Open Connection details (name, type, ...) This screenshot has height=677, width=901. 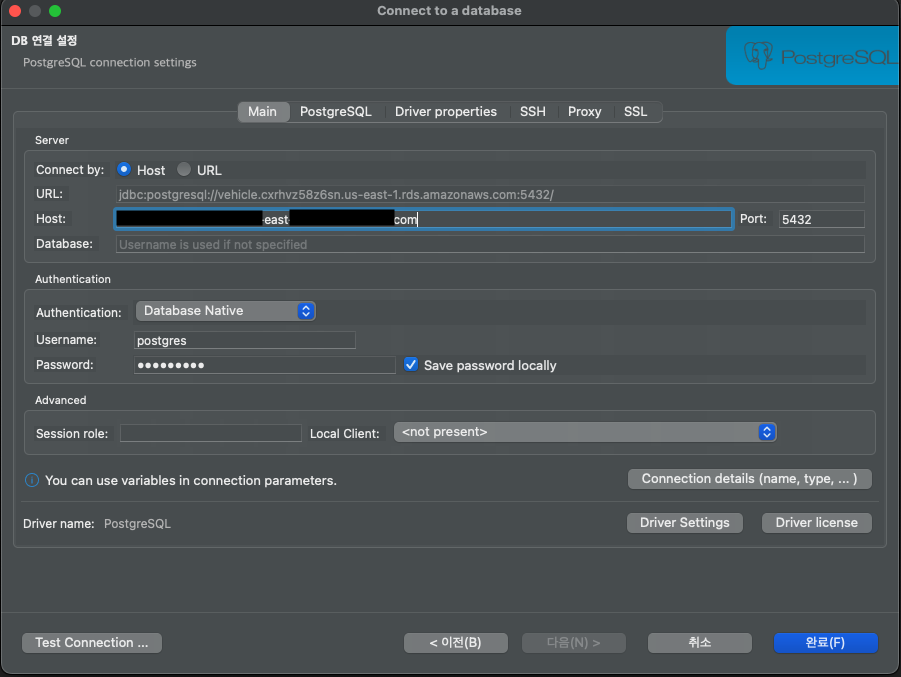[x=750, y=479]
